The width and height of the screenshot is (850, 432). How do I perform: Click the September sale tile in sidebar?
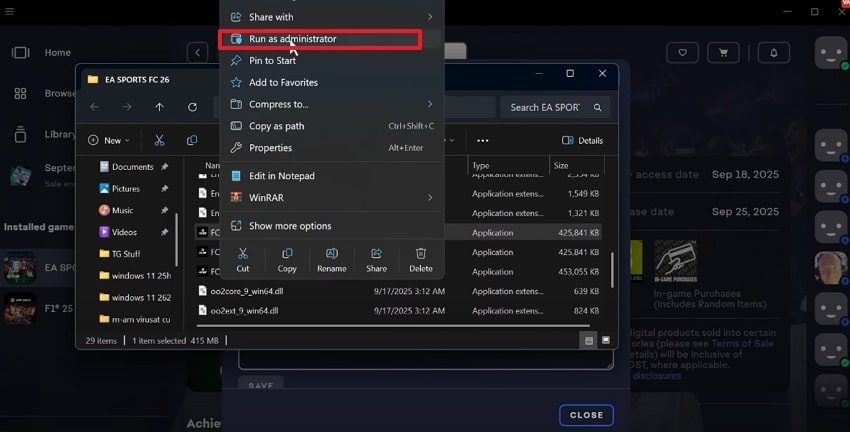pyautogui.click(x=38, y=175)
